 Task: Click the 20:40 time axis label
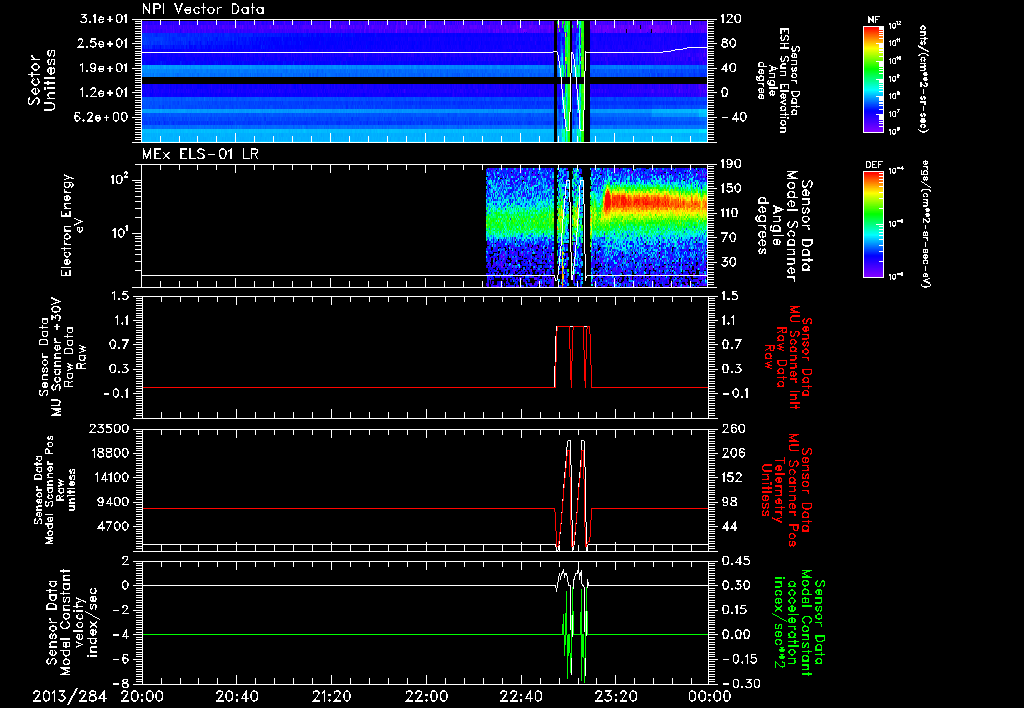[x=237, y=695]
